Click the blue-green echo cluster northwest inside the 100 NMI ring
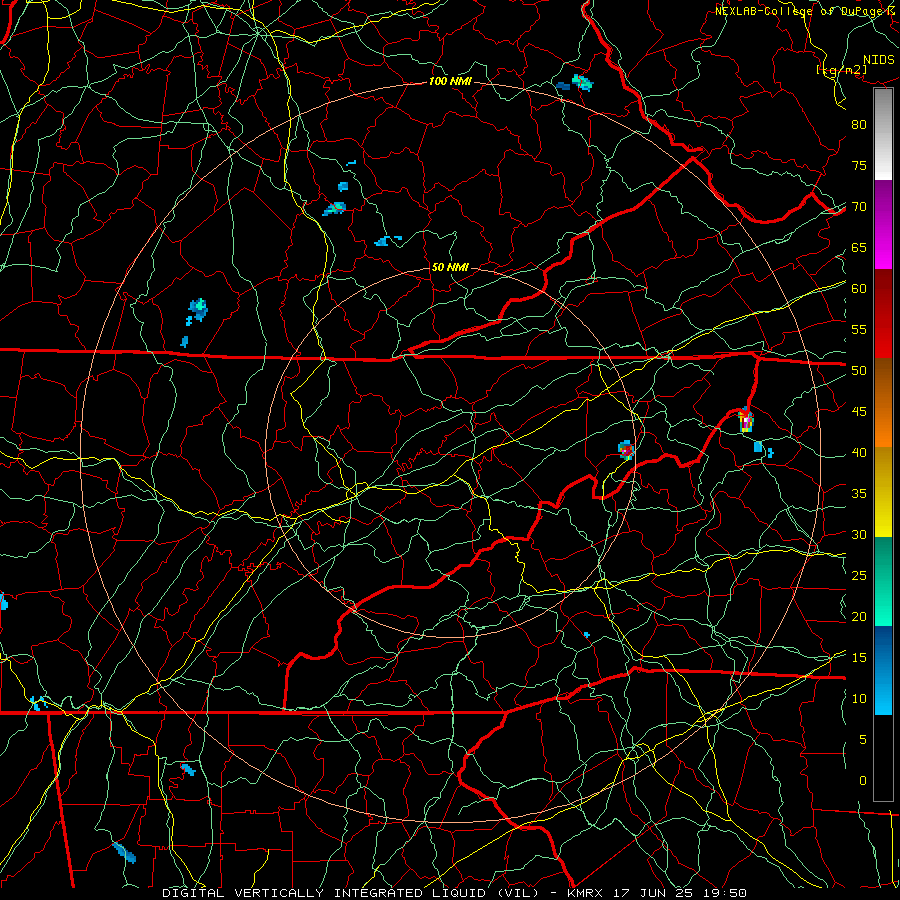 pyautogui.click(x=197, y=311)
